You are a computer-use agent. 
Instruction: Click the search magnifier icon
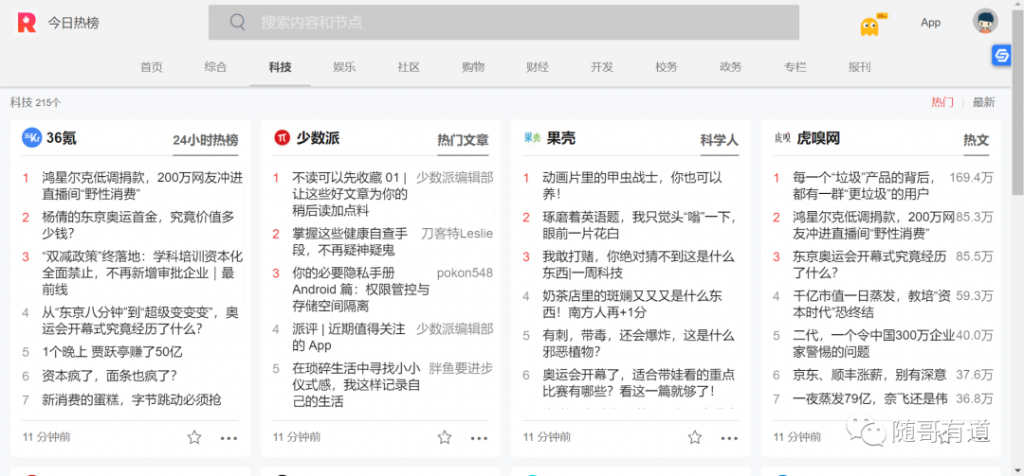pyautogui.click(x=237, y=22)
